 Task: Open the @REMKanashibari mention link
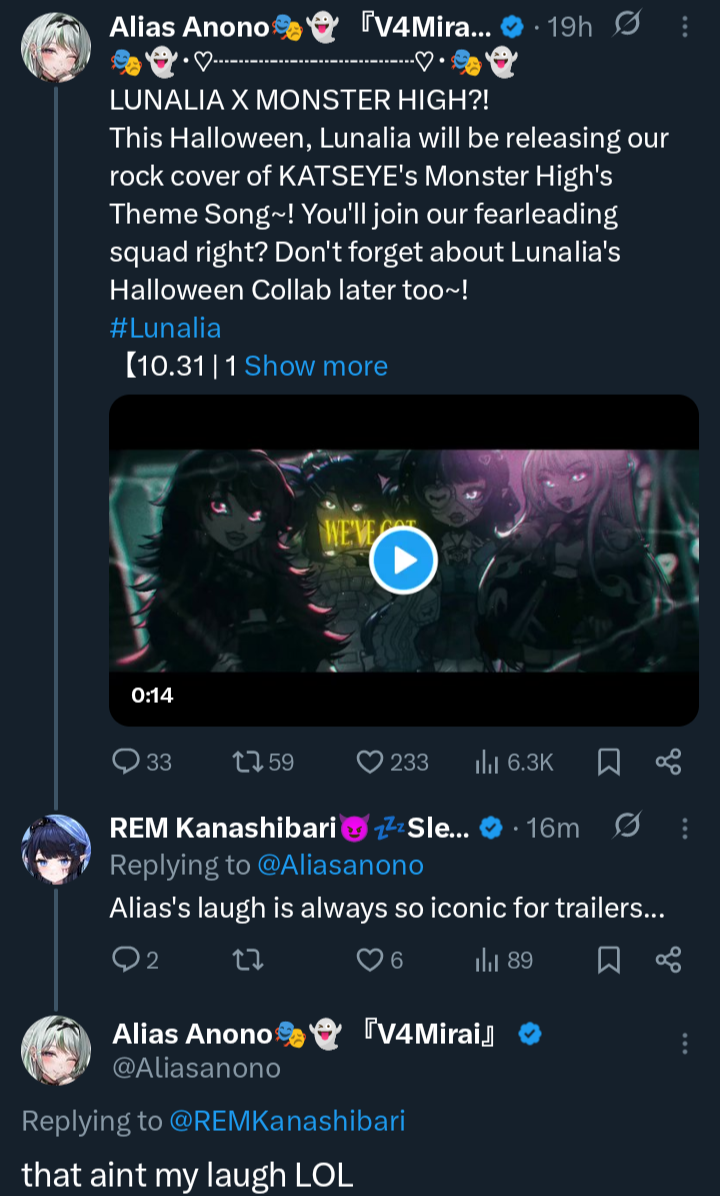coord(287,1120)
